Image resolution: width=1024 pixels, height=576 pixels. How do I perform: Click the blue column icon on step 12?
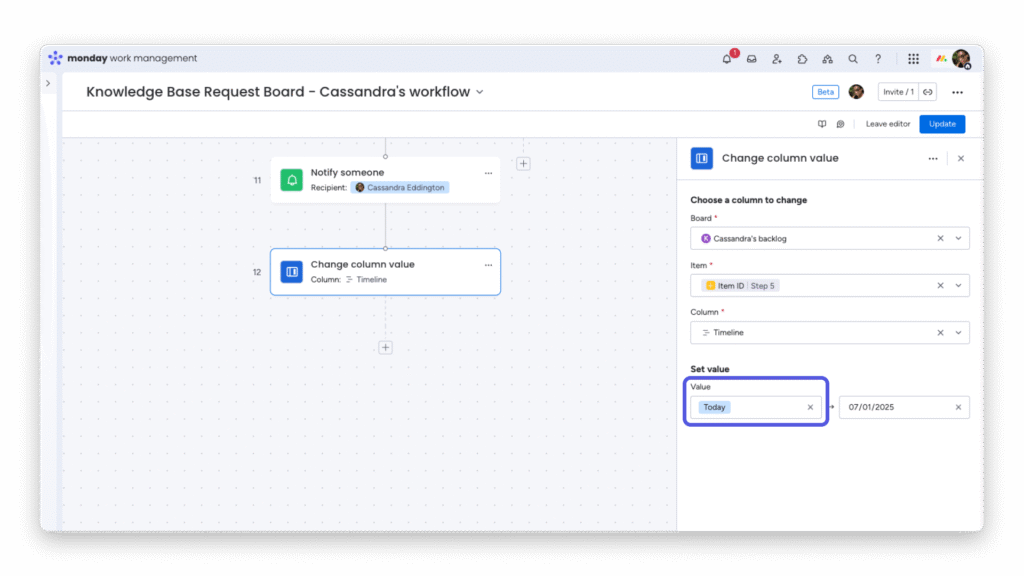[291, 272]
